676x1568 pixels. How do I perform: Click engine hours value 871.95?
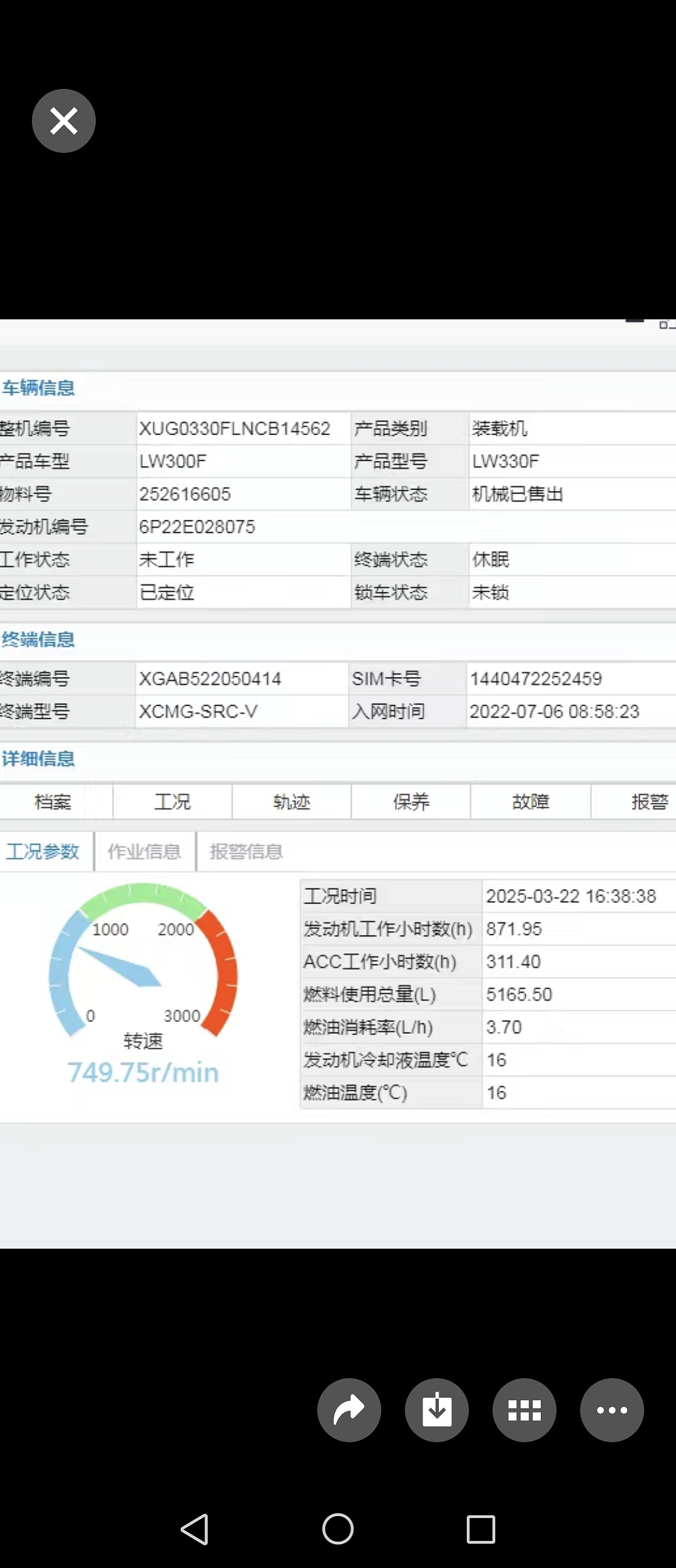click(514, 929)
